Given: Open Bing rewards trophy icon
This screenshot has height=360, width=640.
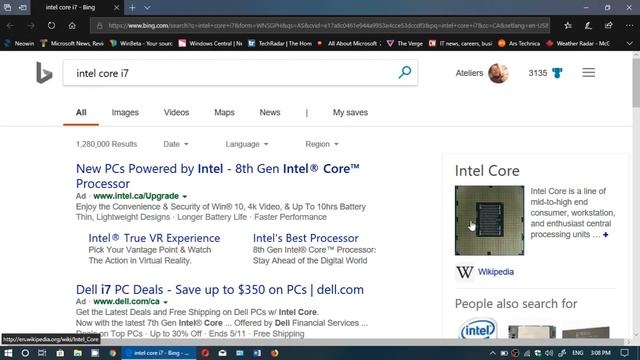Looking at the screenshot, I should click(x=557, y=73).
